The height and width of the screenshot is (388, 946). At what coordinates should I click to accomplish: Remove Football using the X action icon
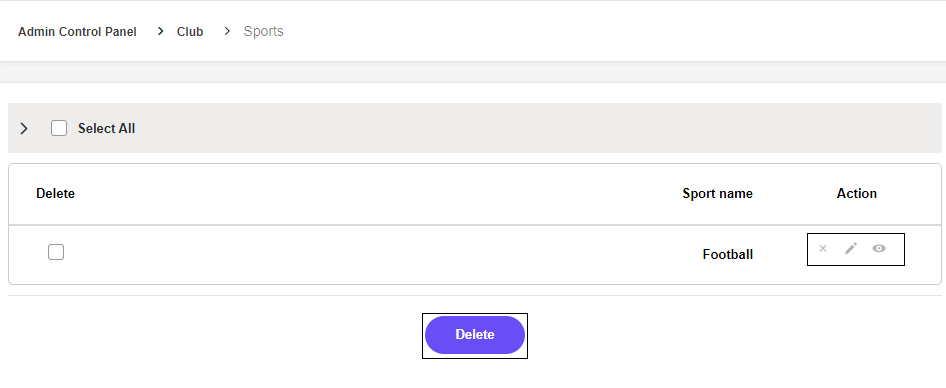(x=822, y=248)
